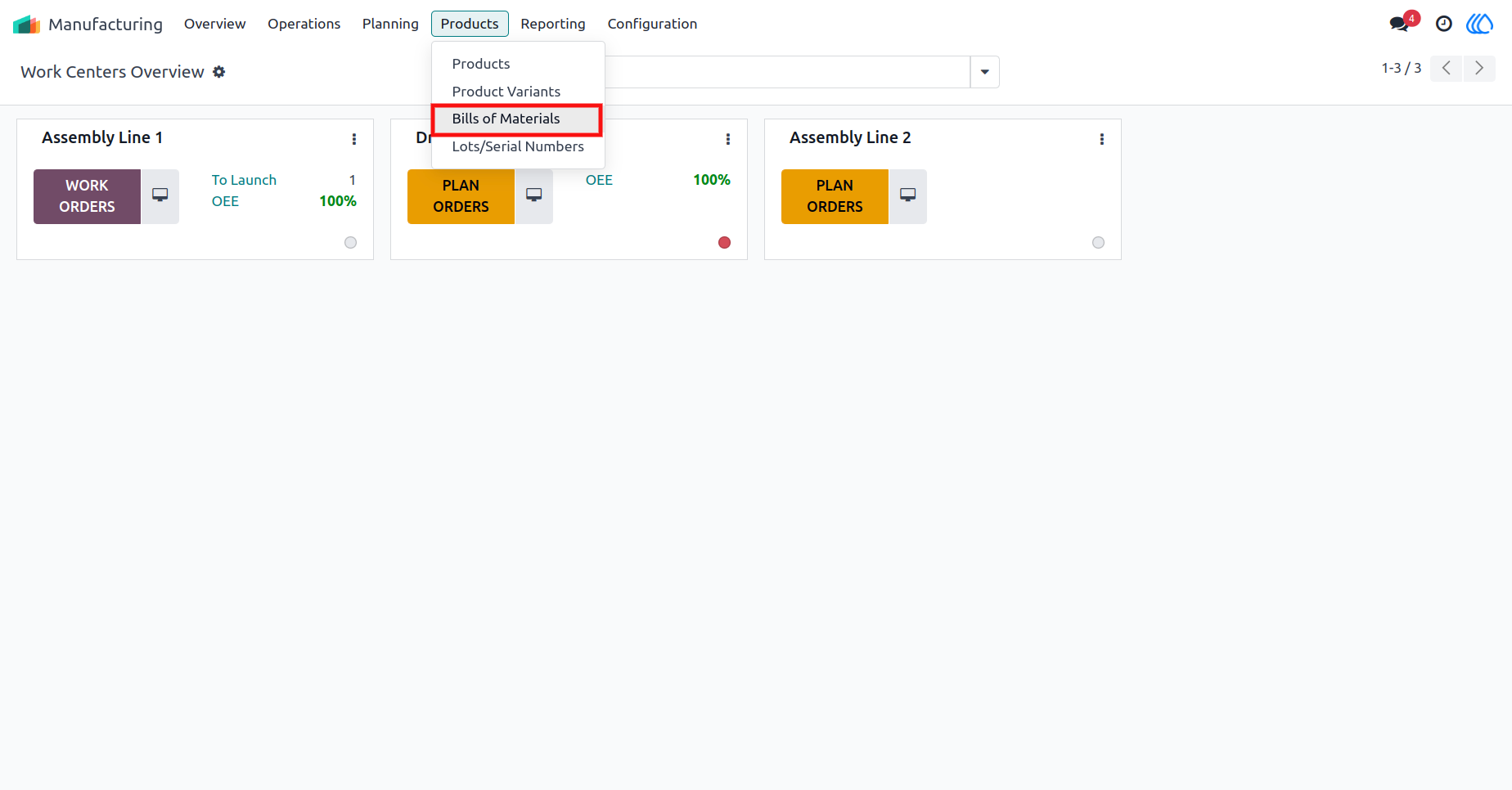Open the Planning menu
Image resolution: width=1512 pixels, height=790 pixels.
coord(390,24)
